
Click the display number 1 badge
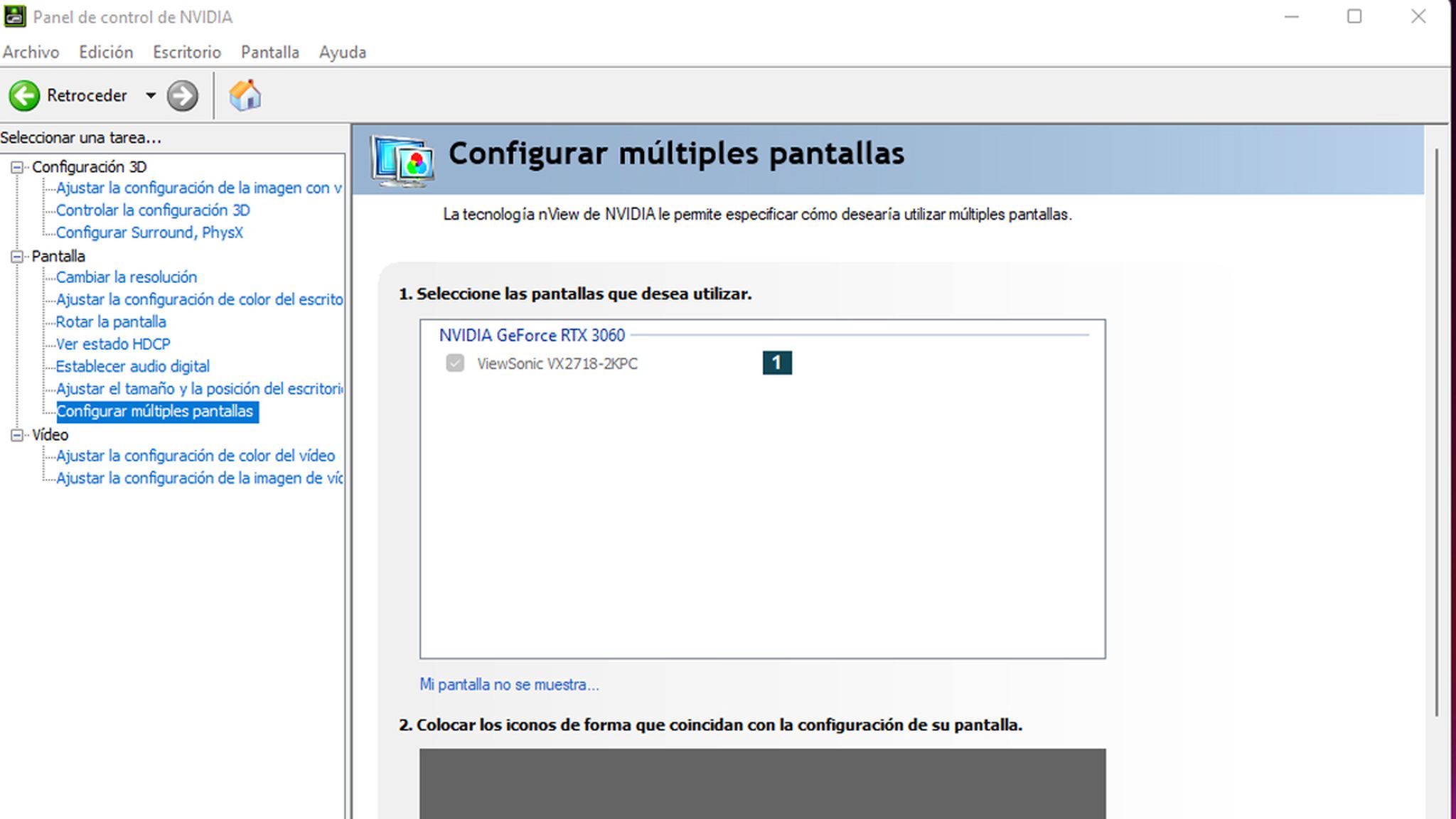pyautogui.click(x=776, y=363)
